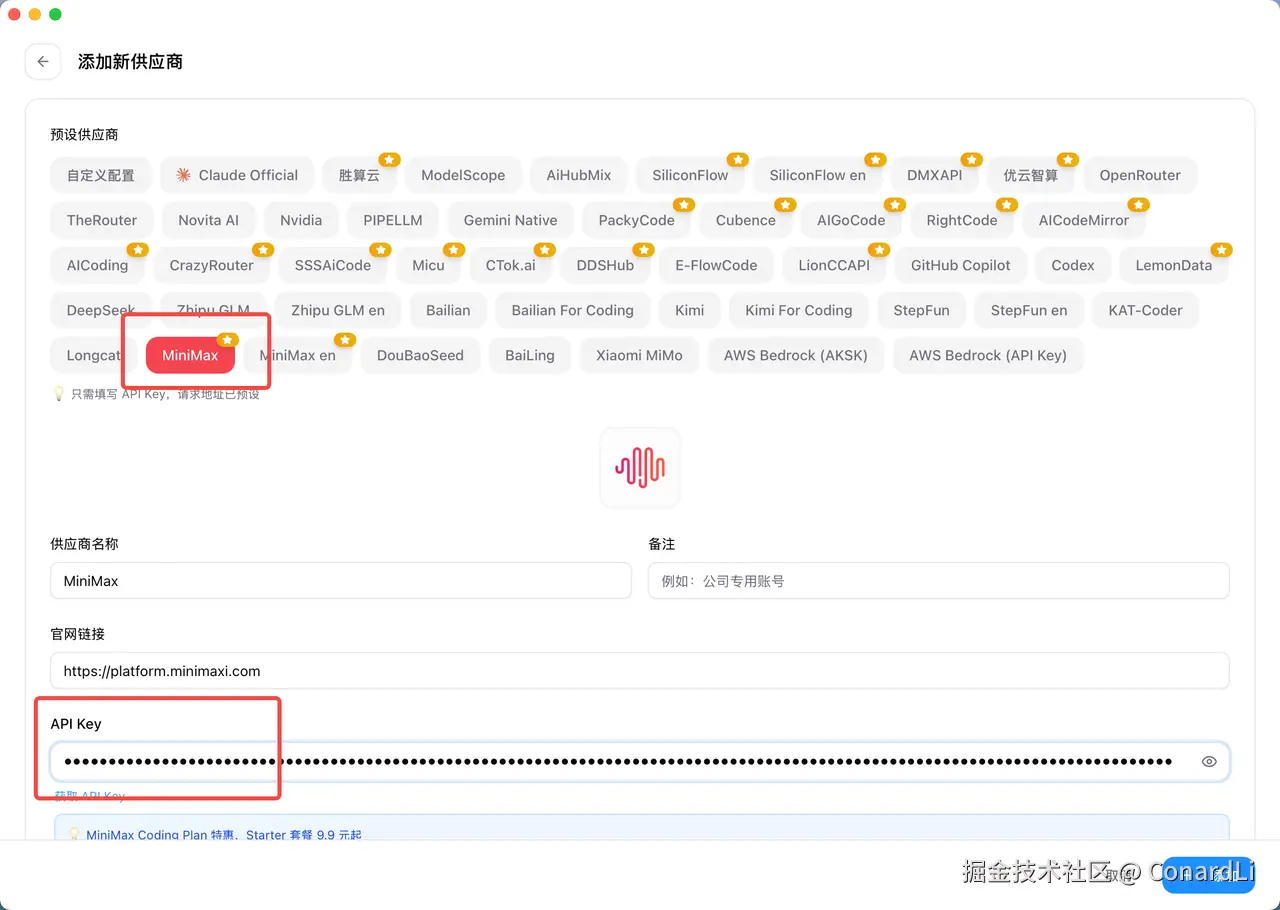This screenshot has height=910, width=1280.
Task: Select the 胜算云 provider preset
Action: [x=360, y=175]
